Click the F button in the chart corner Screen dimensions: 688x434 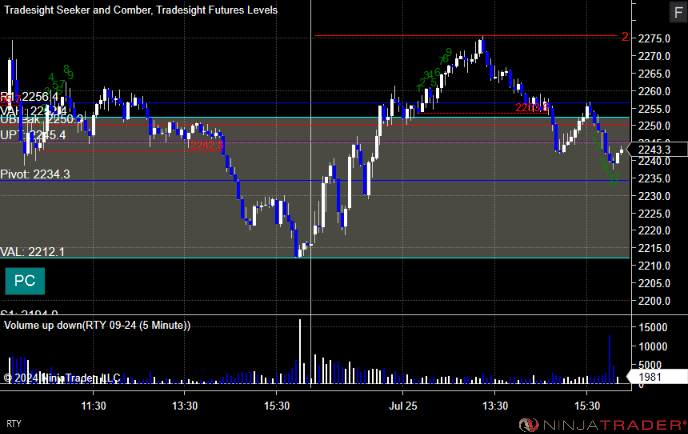click(678, 12)
